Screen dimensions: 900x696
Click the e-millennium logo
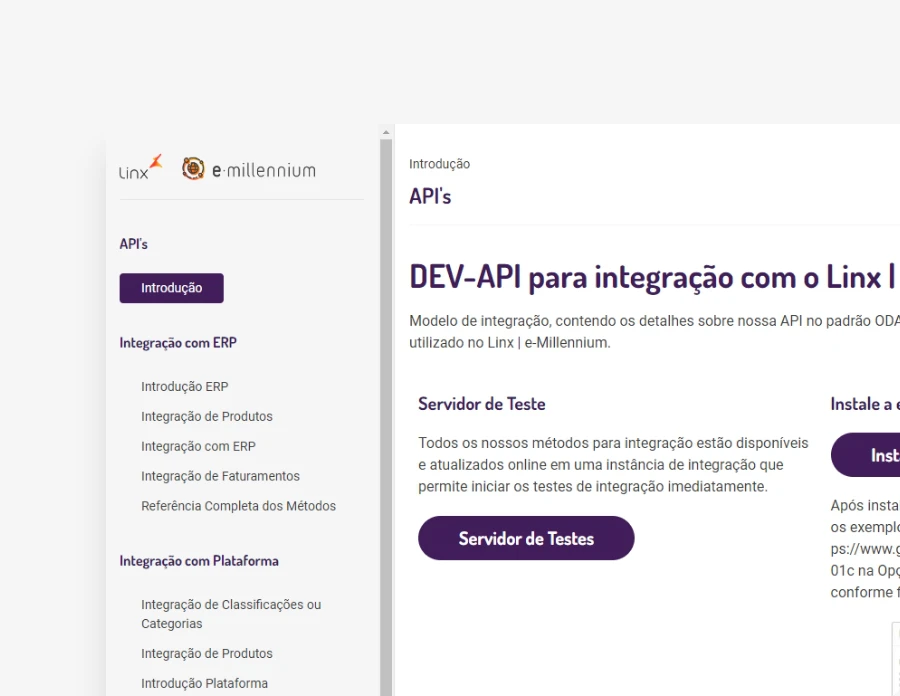(249, 170)
